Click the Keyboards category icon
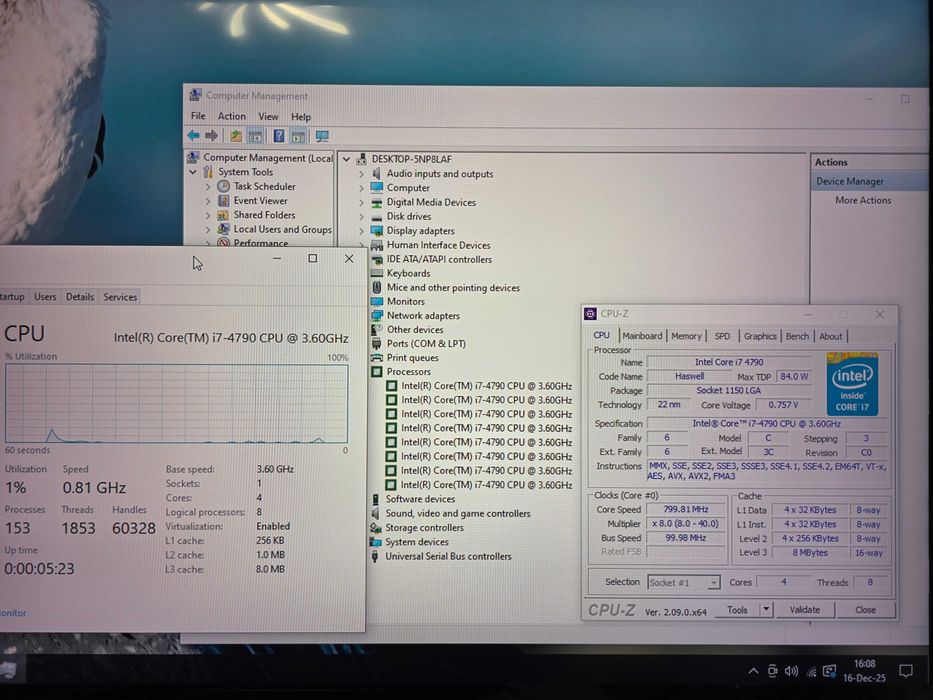The image size is (933, 700). click(377, 273)
